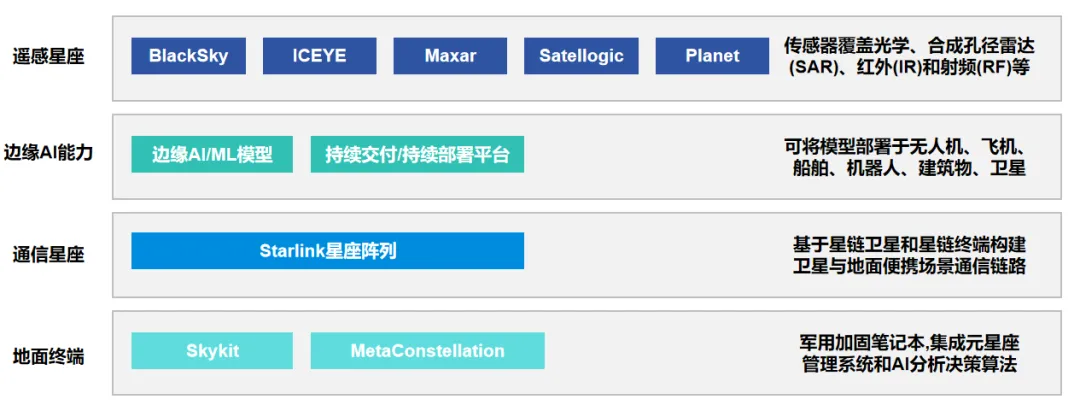Open the MetaConstellation box
This screenshot has height=411, width=1080.
coord(427,351)
